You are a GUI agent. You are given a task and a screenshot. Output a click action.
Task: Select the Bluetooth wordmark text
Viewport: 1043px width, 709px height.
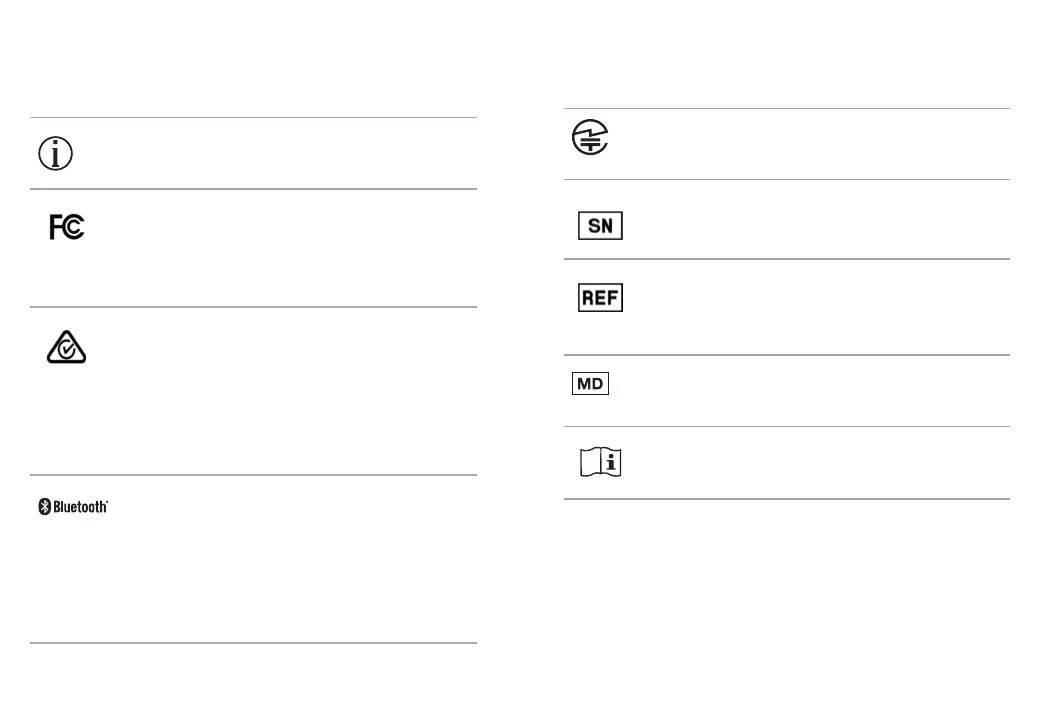click(80, 507)
